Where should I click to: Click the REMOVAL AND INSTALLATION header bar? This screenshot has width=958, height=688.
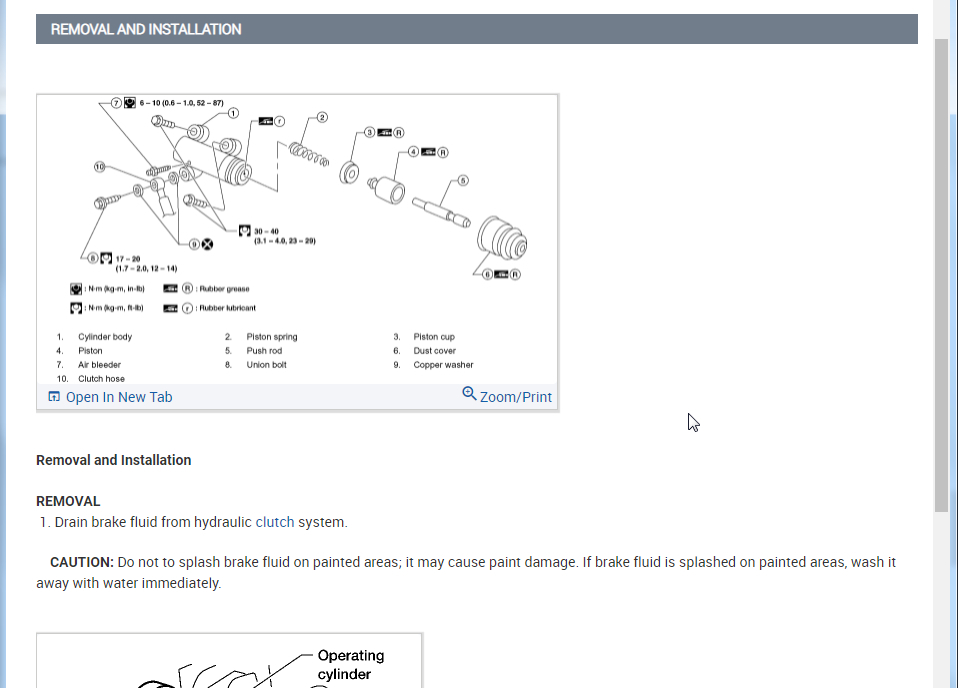[x=477, y=29]
